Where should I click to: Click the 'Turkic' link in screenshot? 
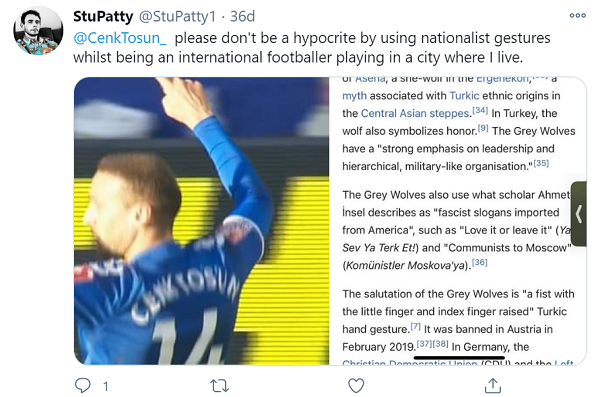(464, 96)
